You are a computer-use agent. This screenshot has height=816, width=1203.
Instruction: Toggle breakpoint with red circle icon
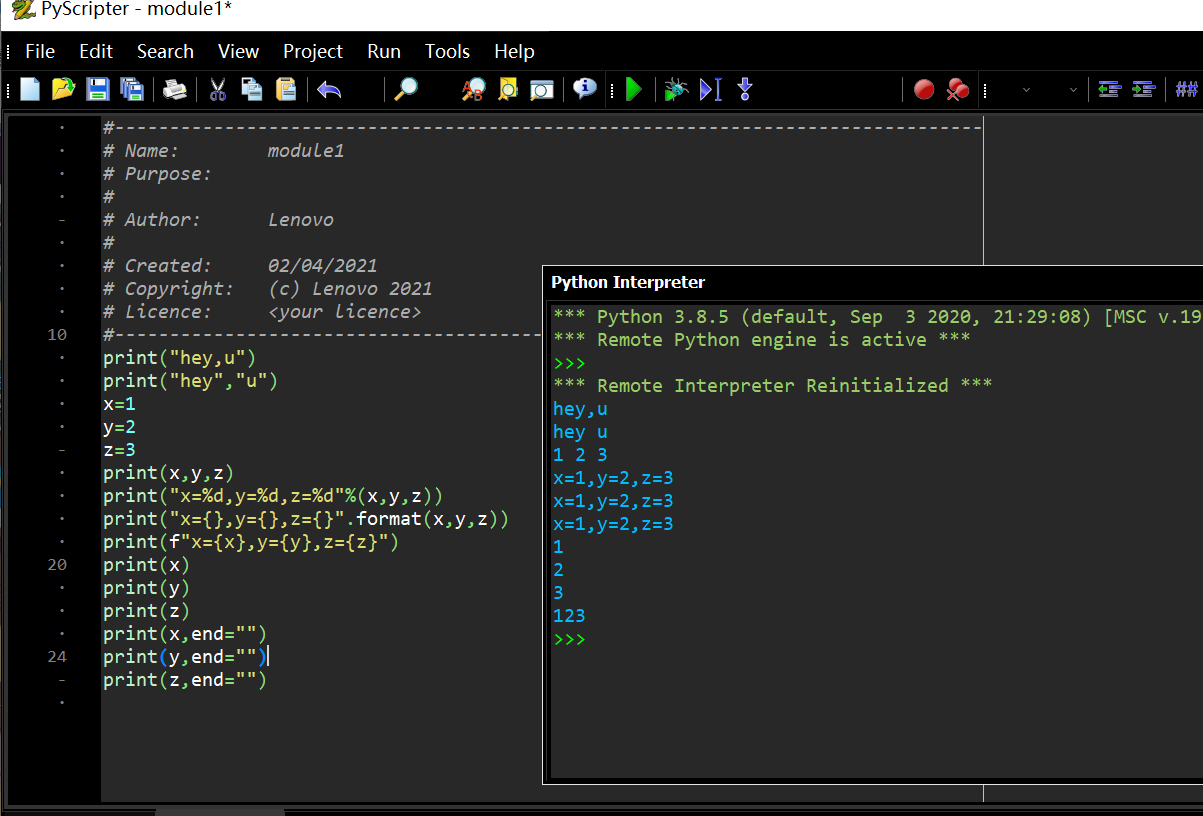[x=924, y=90]
